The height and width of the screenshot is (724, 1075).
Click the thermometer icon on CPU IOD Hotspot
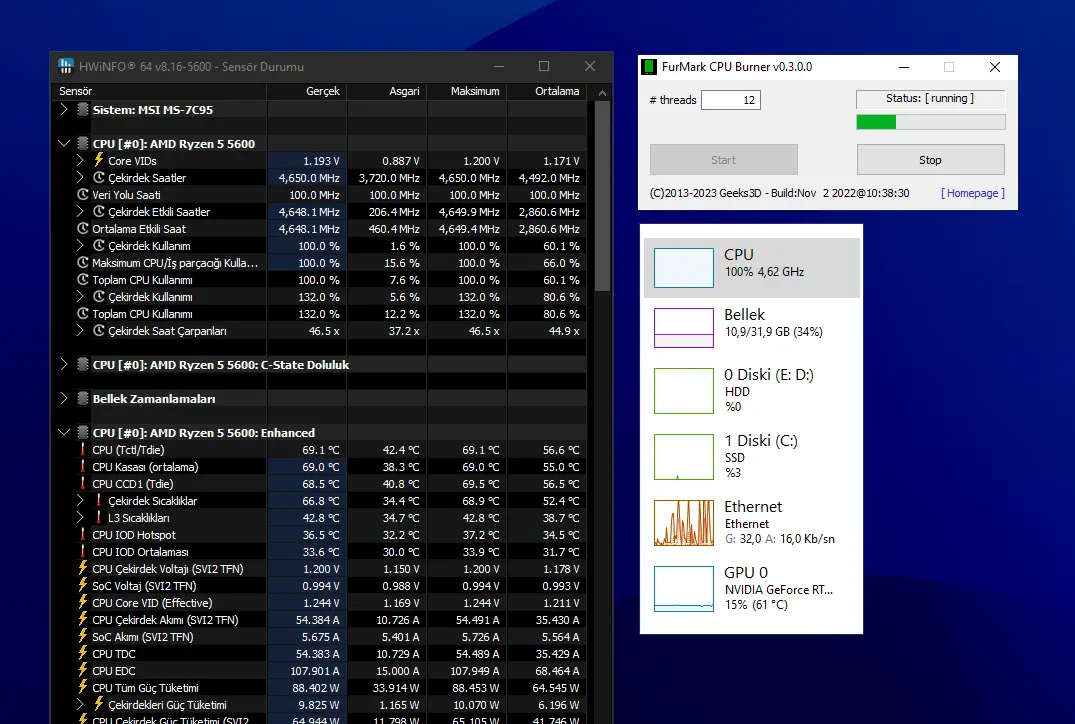coord(83,534)
